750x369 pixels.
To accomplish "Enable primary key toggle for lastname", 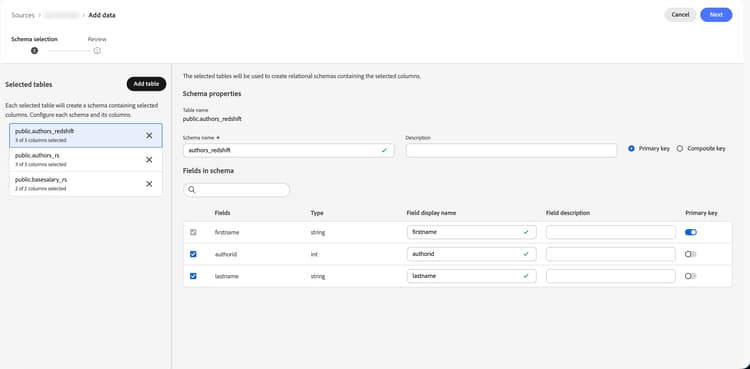I will 691,276.
